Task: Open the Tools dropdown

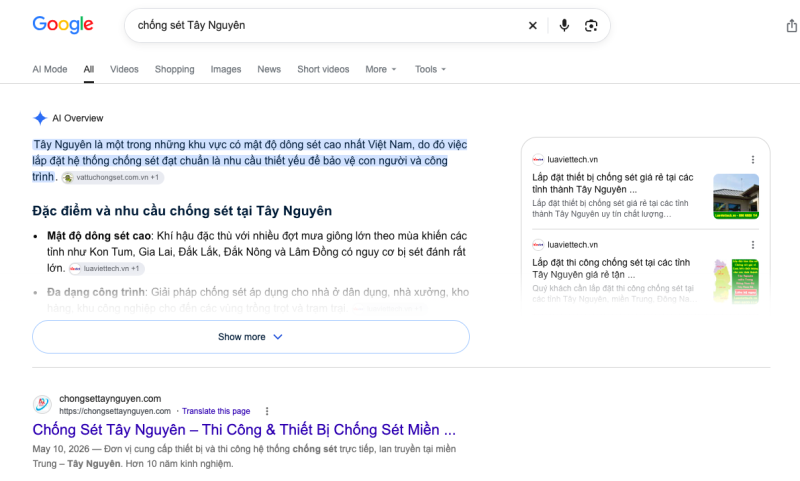Action: tap(430, 69)
